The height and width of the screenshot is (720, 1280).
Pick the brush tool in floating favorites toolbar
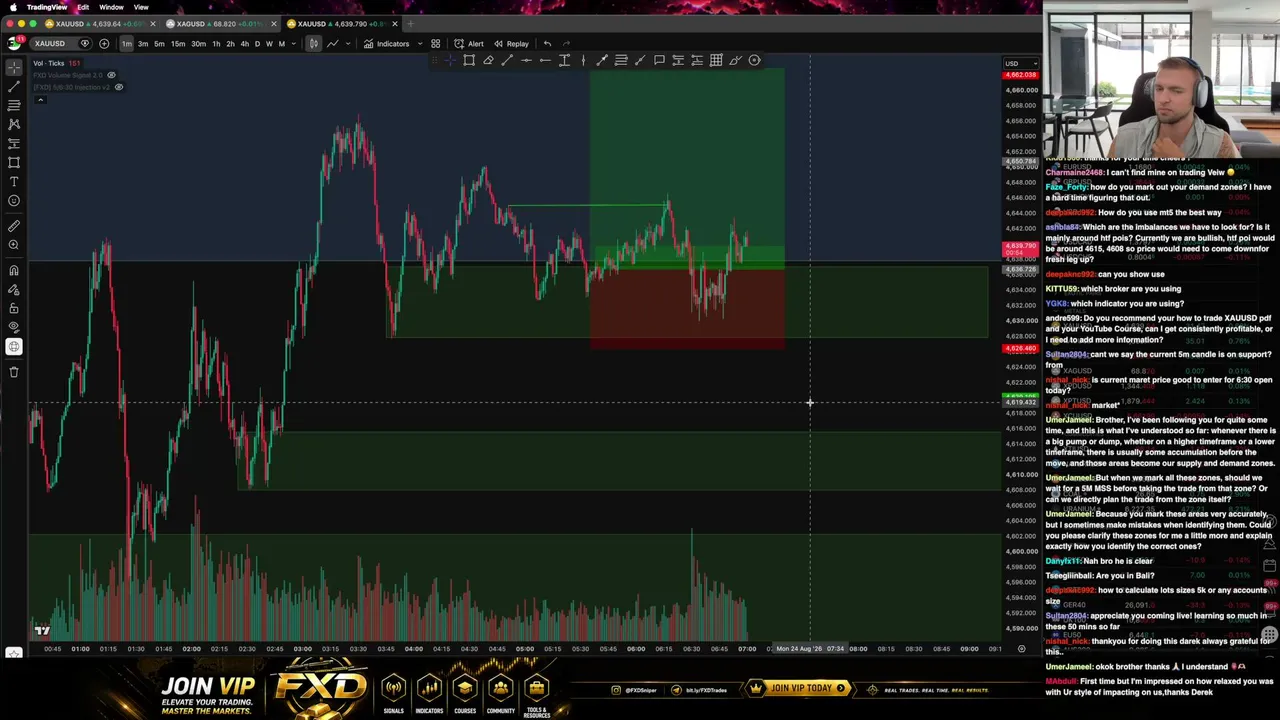[x=735, y=61]
